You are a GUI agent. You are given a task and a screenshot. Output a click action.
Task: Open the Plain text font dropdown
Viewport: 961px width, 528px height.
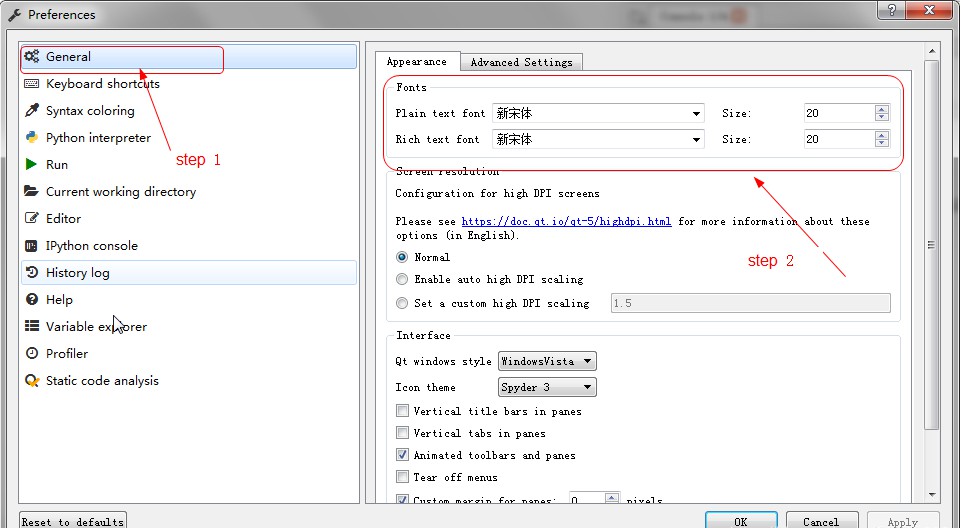click(598, 113)
